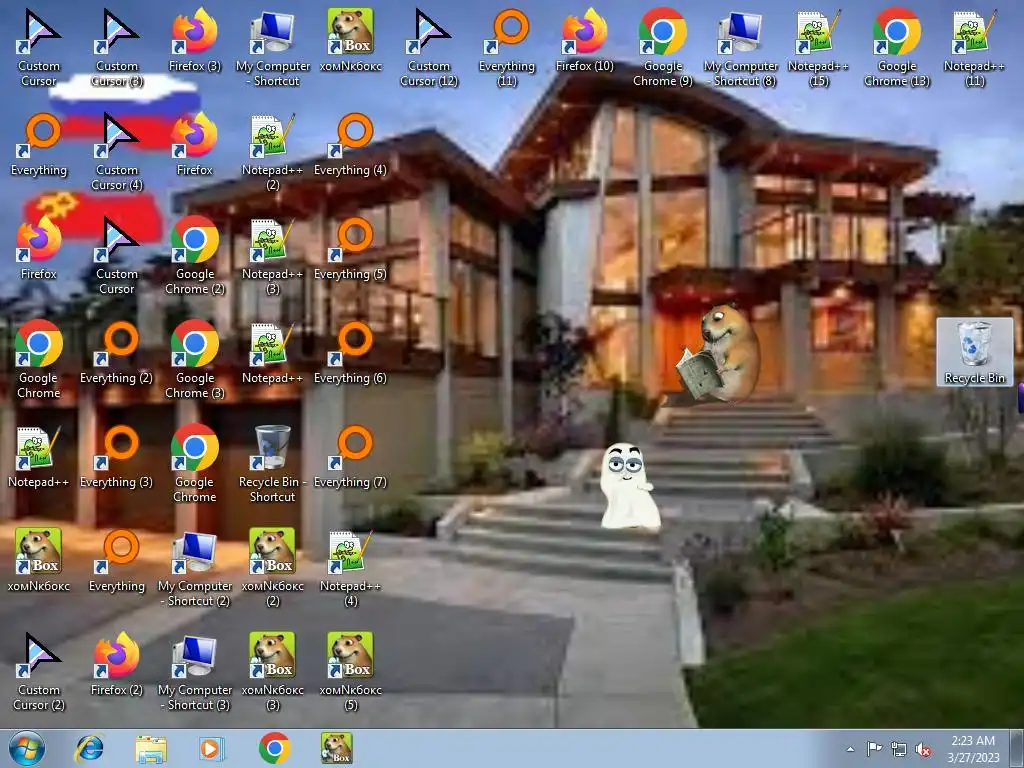1024x768 pixels.
Task: Open the Everything (6) shortcut
Action: tap(351, 352)
